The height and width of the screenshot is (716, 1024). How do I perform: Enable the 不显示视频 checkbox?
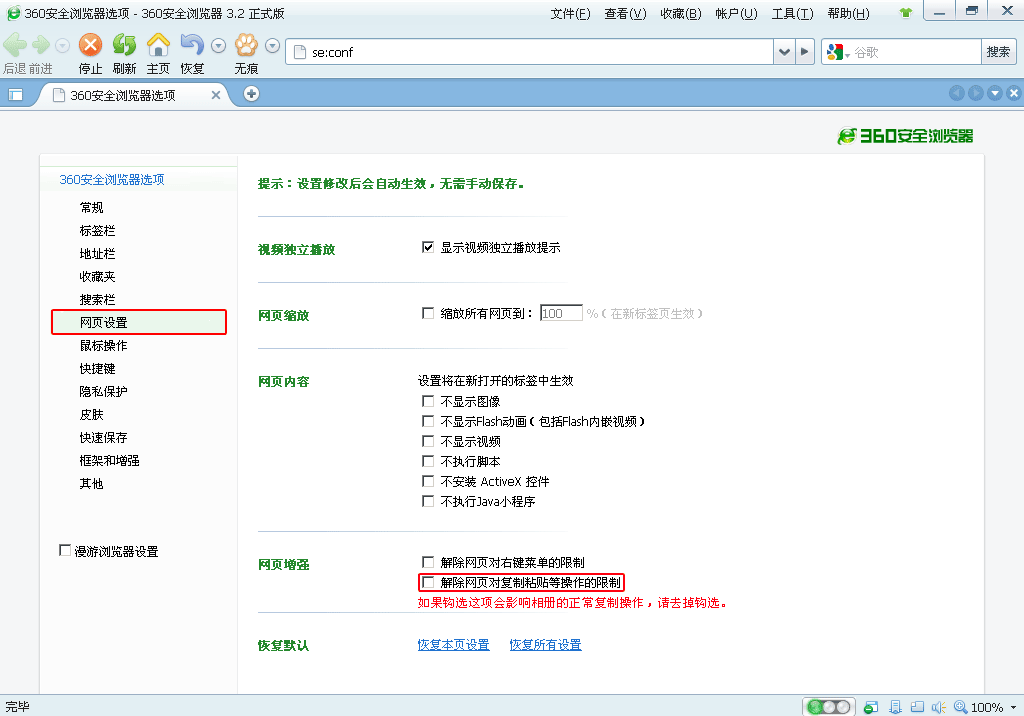tap(428, 441)
